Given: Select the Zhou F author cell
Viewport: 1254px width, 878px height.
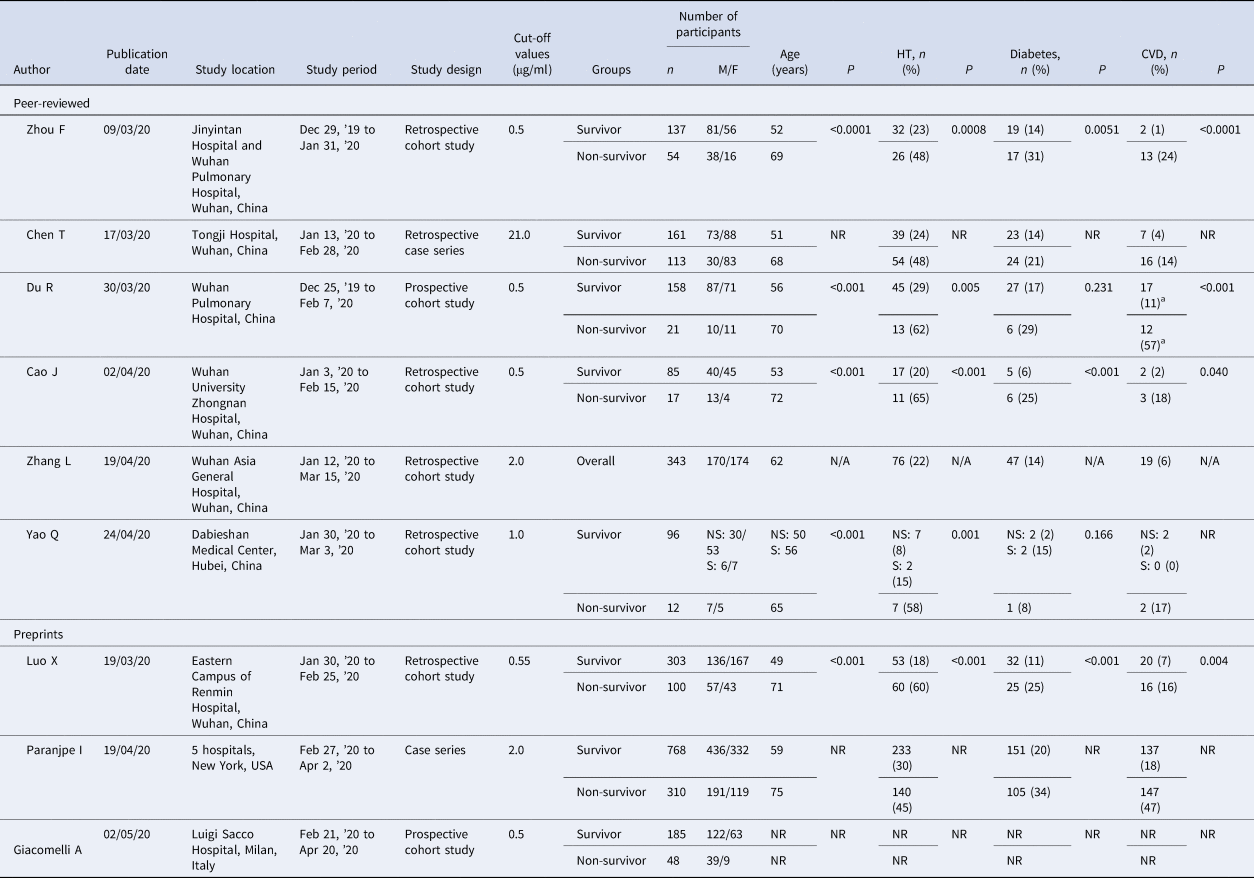Looking at the screenshot, I should click(x=46, y=129).
